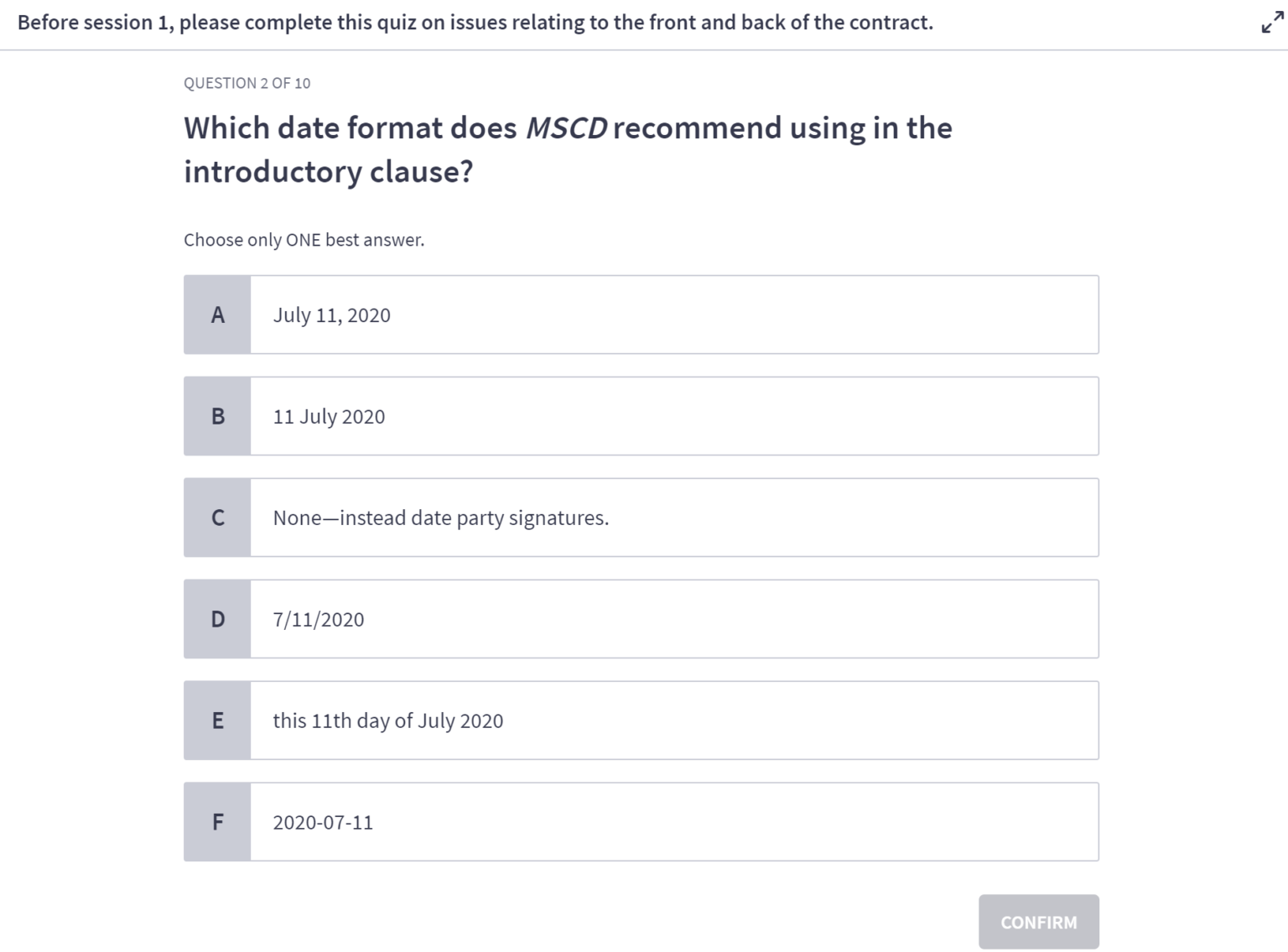Click the letter B box
The width and height of the screenshot is (1288, 952).
coord(217,416)
